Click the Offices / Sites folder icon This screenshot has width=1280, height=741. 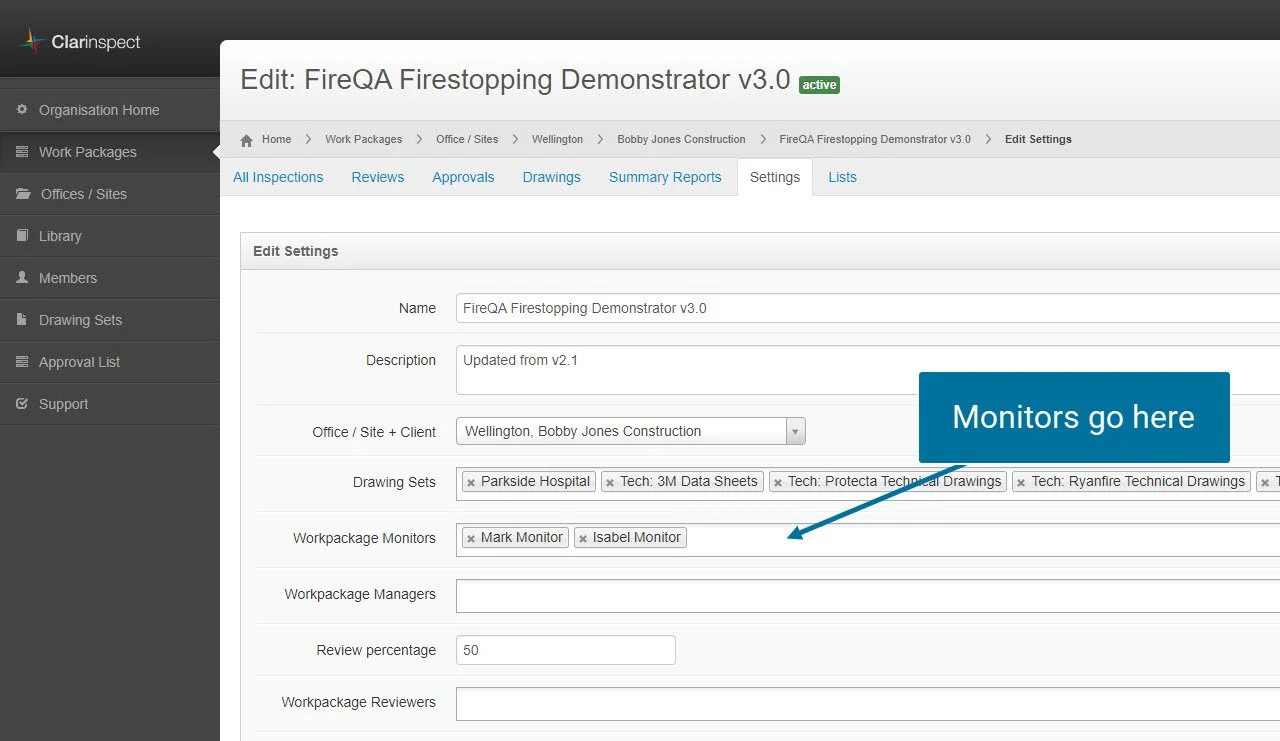(x=23, y=193)
